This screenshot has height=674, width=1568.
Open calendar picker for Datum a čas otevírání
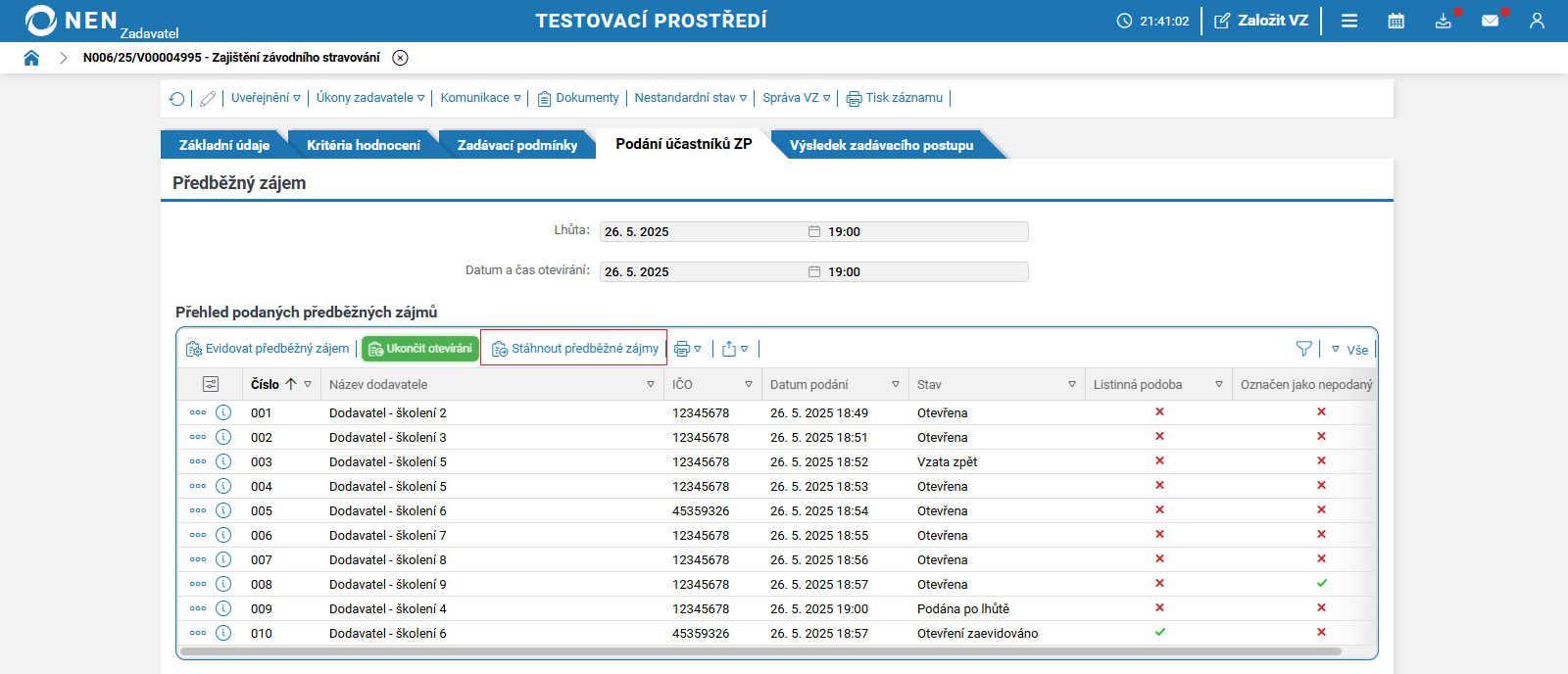[x=814, y=272]
